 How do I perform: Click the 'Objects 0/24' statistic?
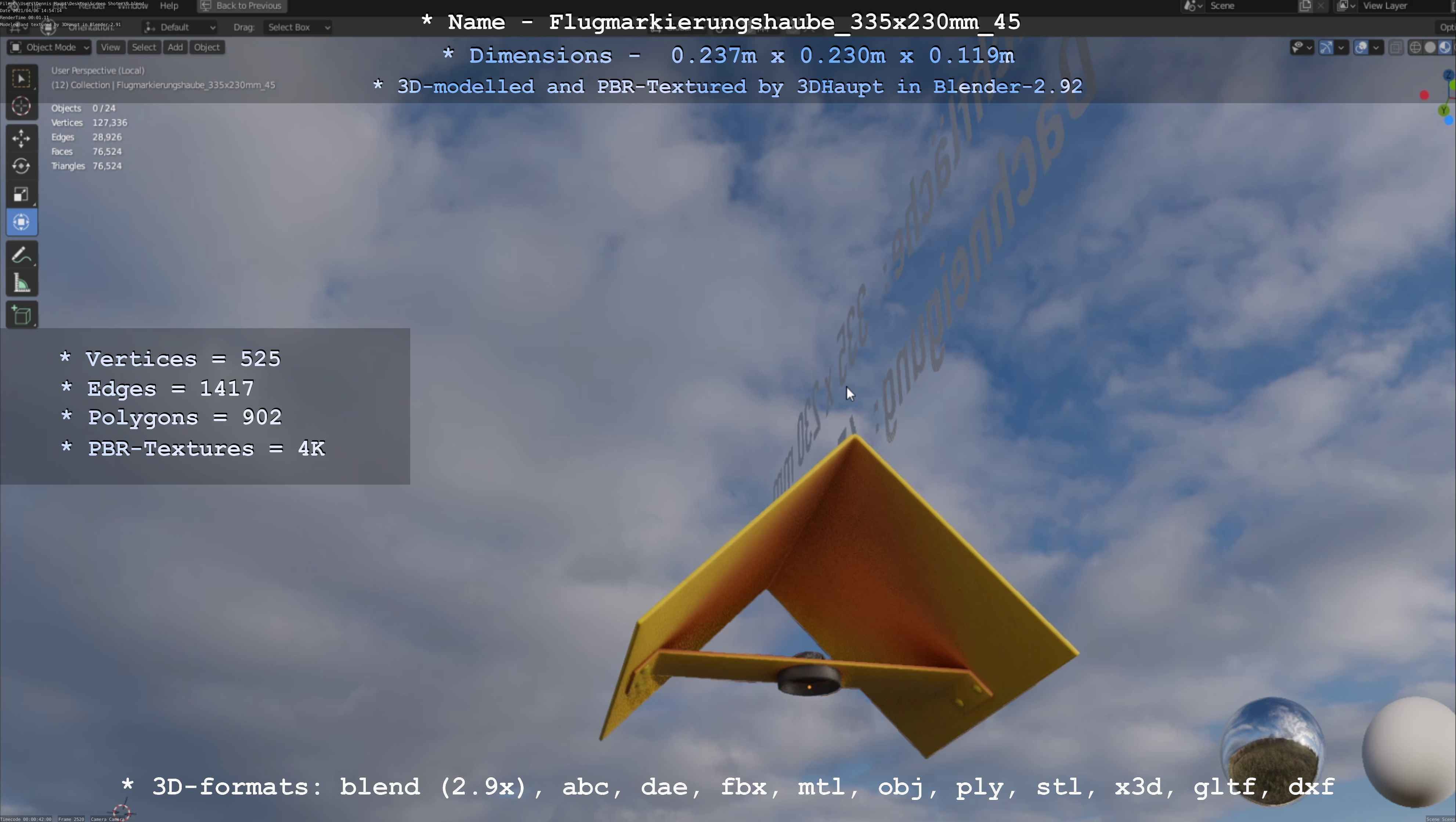[83, 108]
